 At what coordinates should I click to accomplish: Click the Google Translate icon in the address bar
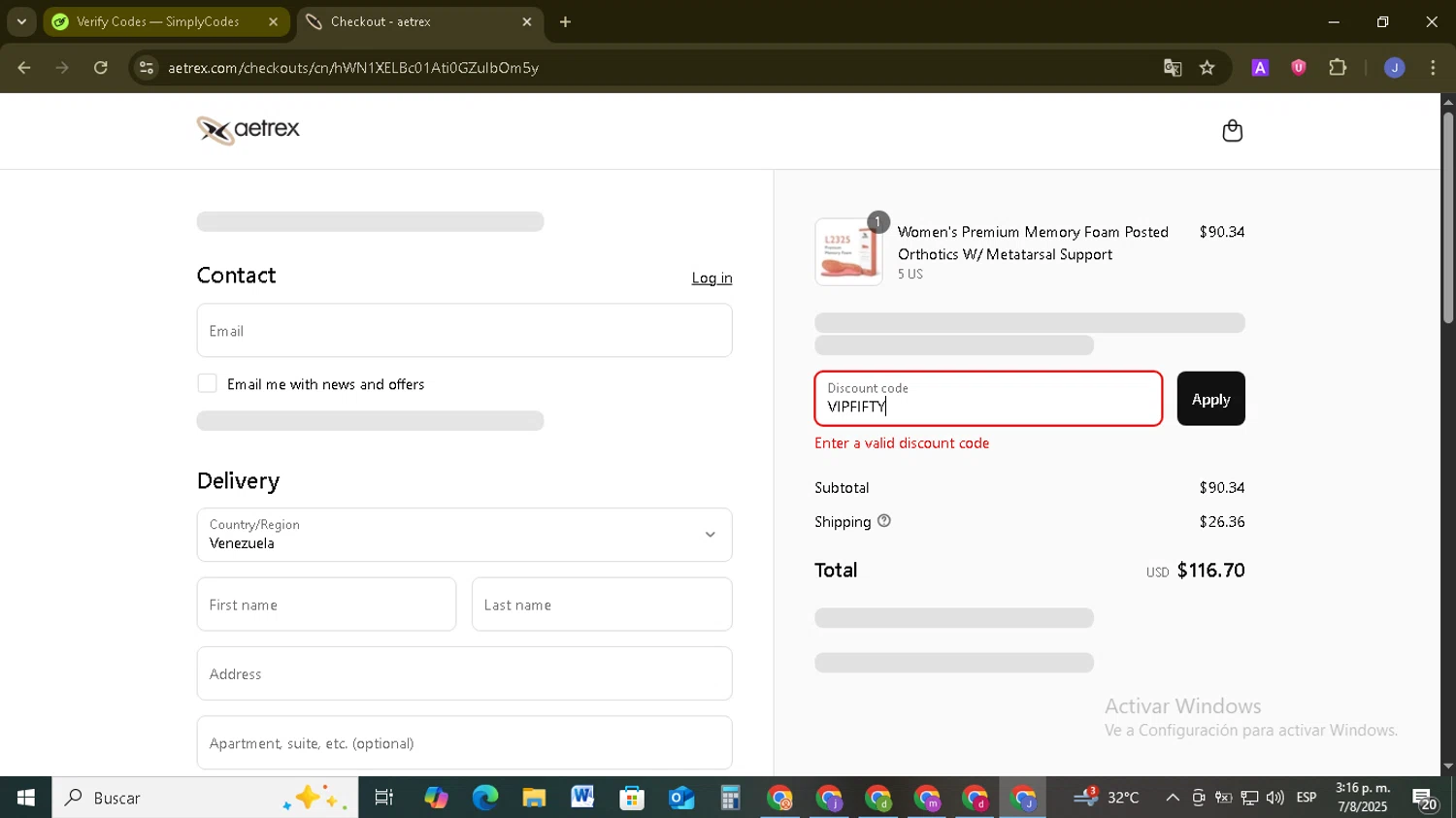pyautogui.click(x=1173, y=68)
